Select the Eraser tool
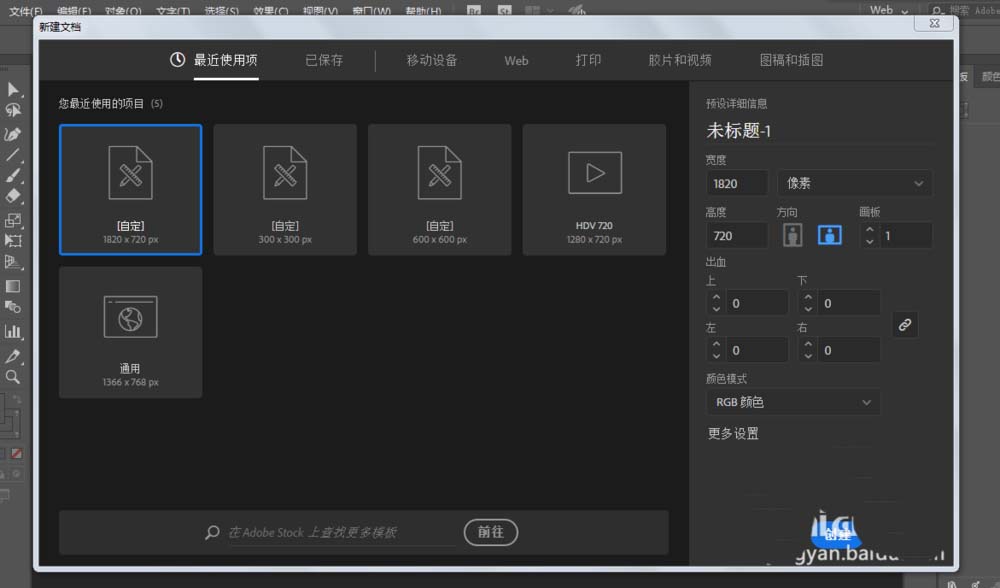The width and height of the screenshot is (1000, 588). point(13,196)
